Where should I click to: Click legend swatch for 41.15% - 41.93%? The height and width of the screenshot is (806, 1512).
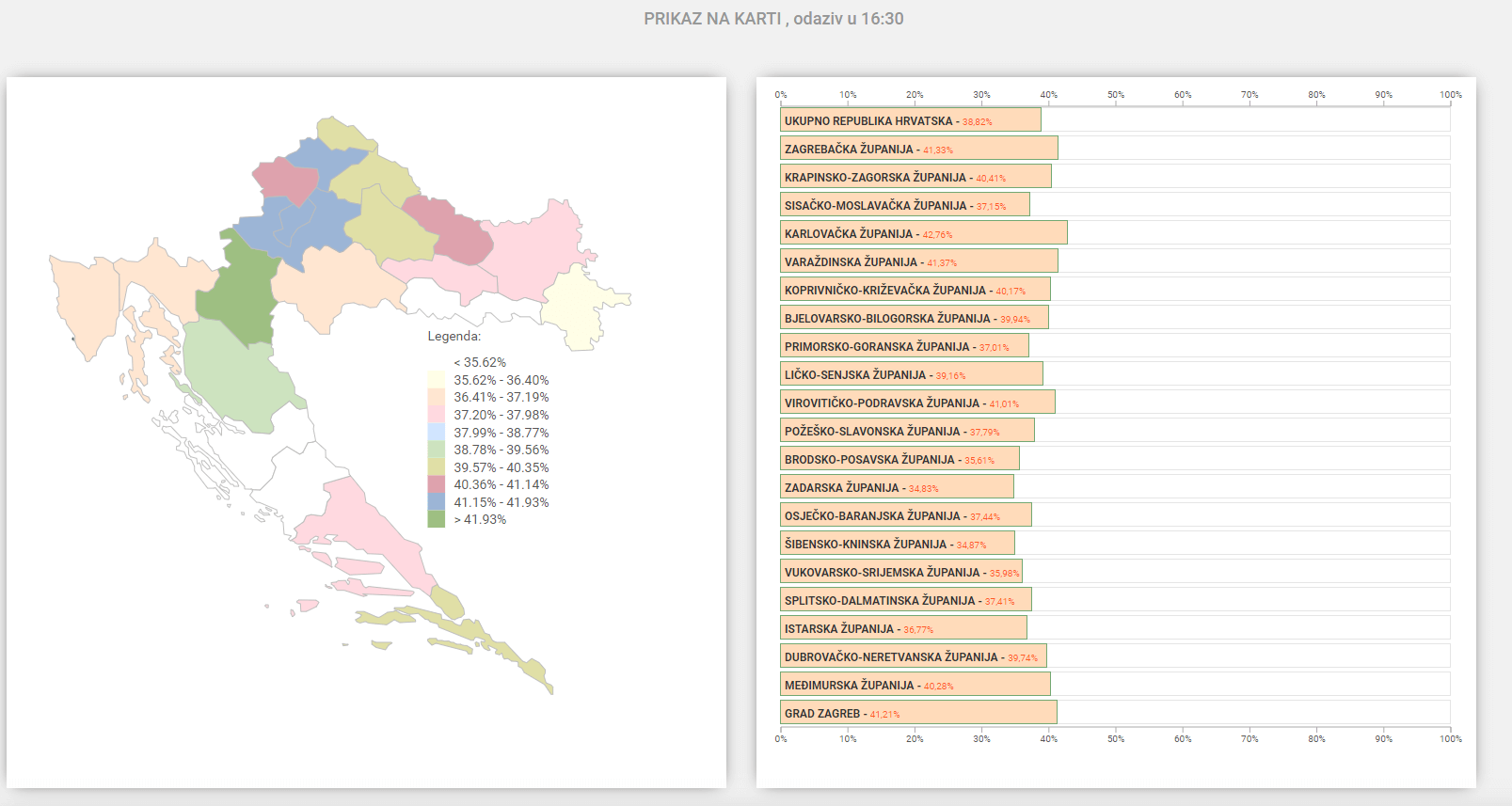437,501
